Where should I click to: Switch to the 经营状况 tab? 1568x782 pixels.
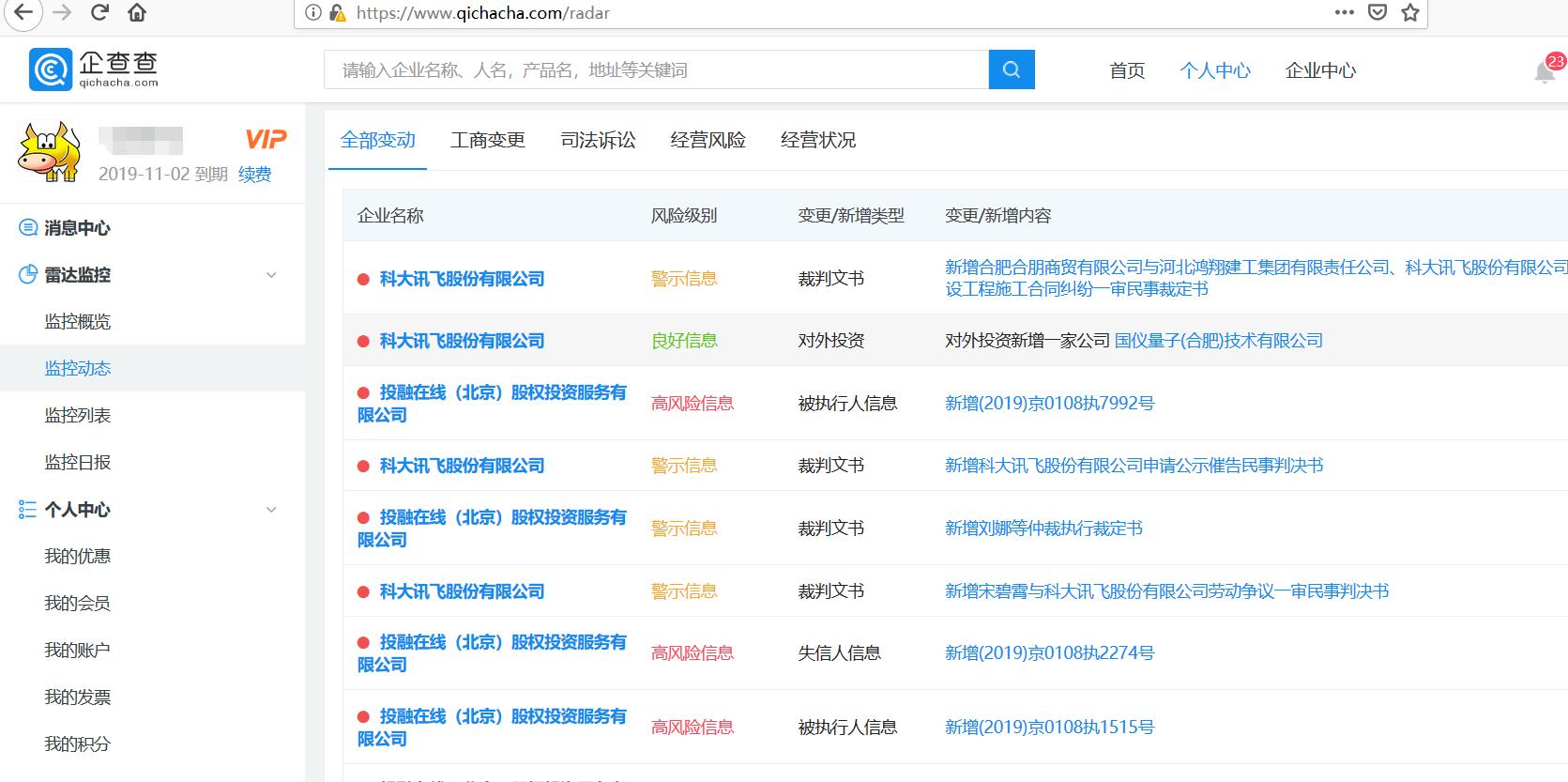818,140
